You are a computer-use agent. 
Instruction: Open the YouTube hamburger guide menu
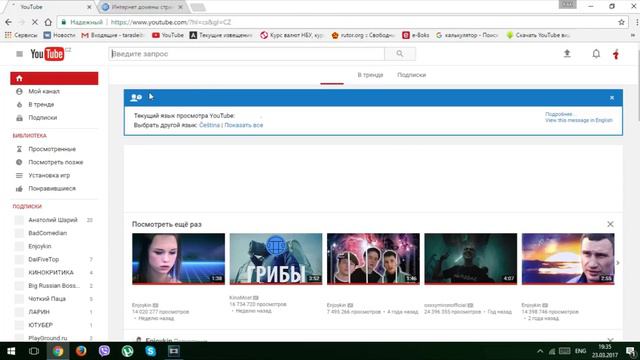point(19,54)
